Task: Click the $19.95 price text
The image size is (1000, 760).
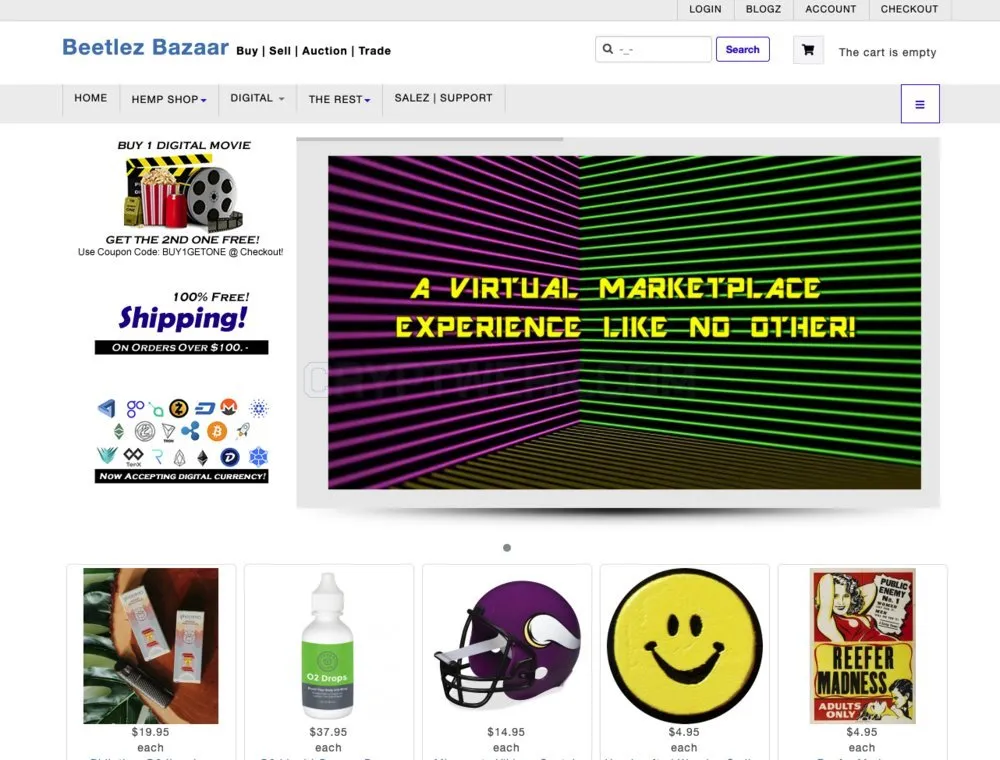Action: coord(151,732)
